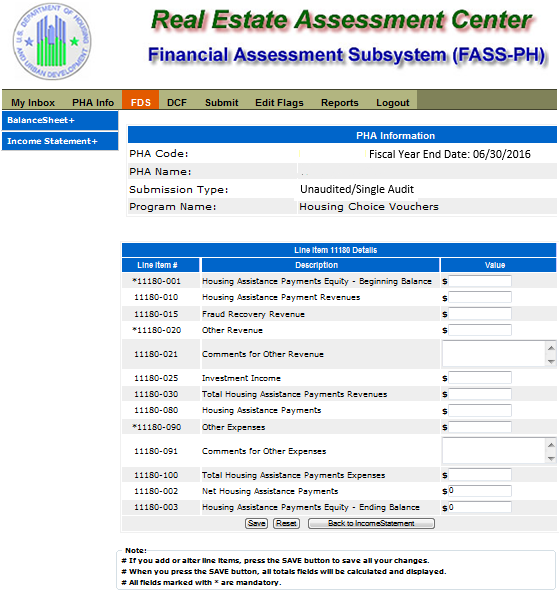Click line item number 11180-100
This screenshot has height=595, width=559.
[156, 475]
